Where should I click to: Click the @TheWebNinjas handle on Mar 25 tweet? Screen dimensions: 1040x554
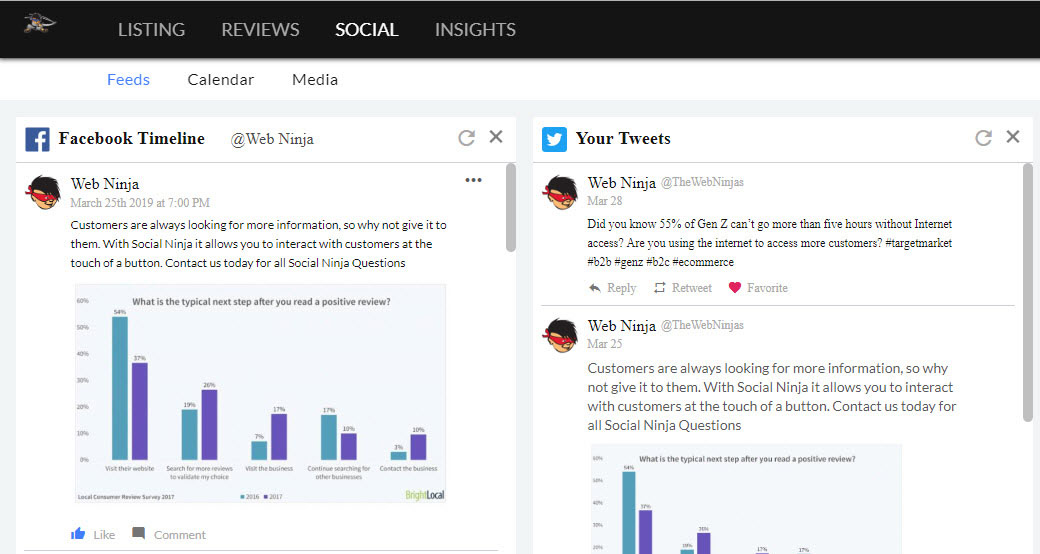point(702,325)
